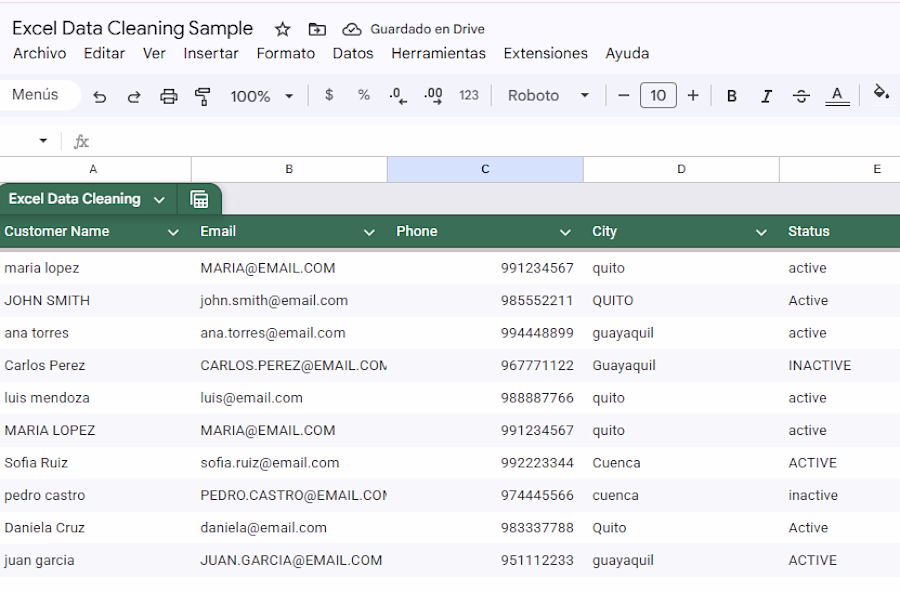Open the Roboto font dropdown

(548, 95)
